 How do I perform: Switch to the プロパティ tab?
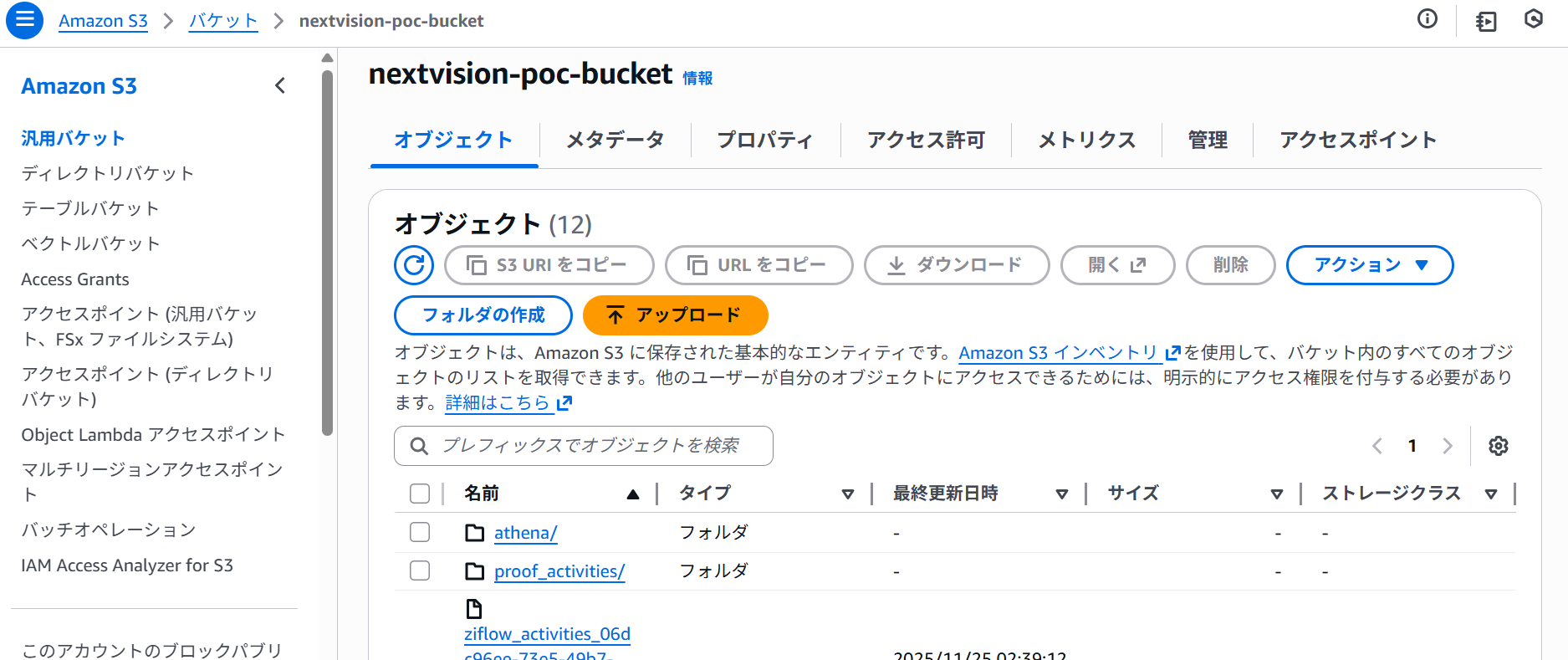764,140
